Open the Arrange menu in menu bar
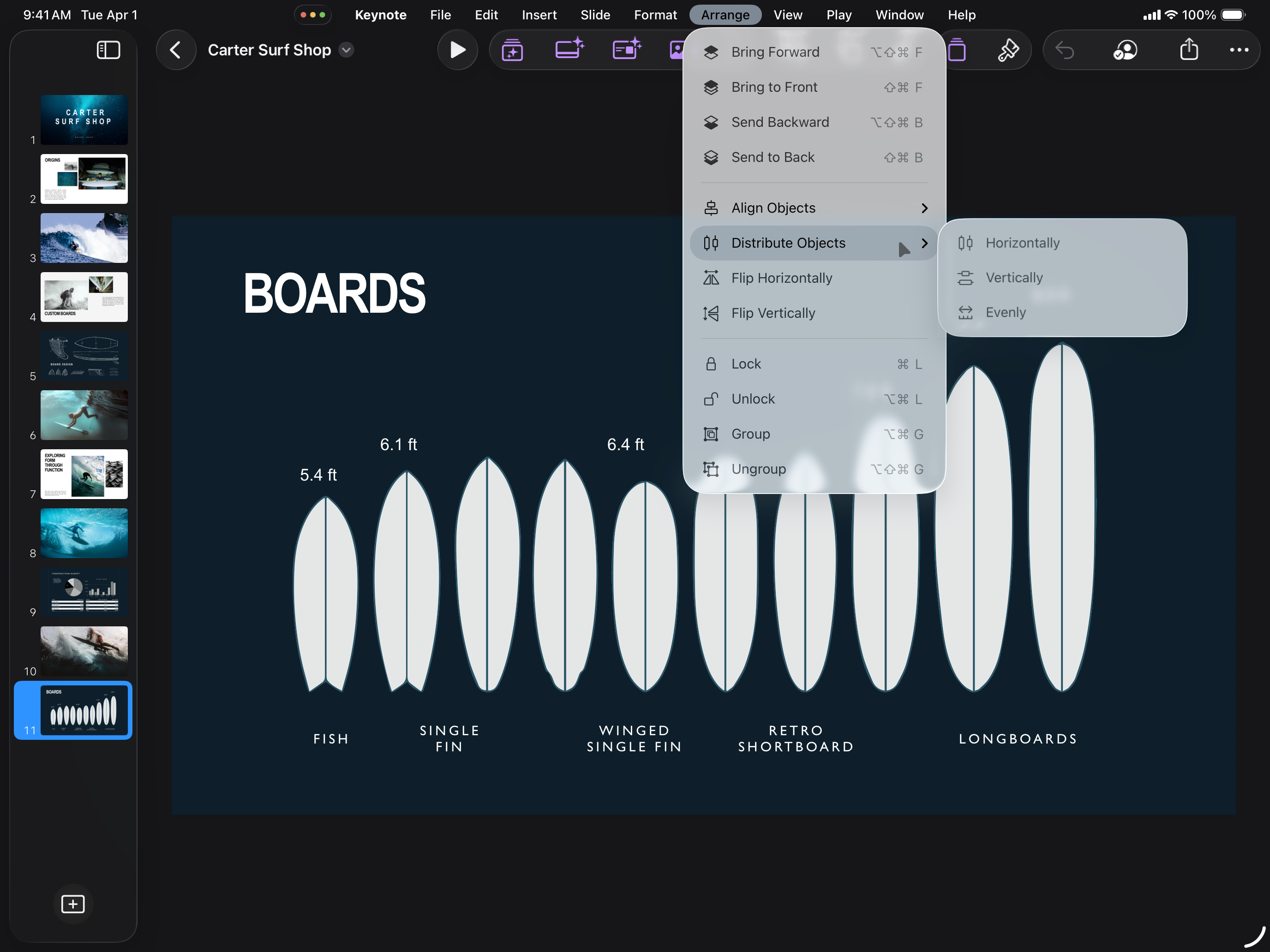The image size is (1270, 952). (725, 15)
